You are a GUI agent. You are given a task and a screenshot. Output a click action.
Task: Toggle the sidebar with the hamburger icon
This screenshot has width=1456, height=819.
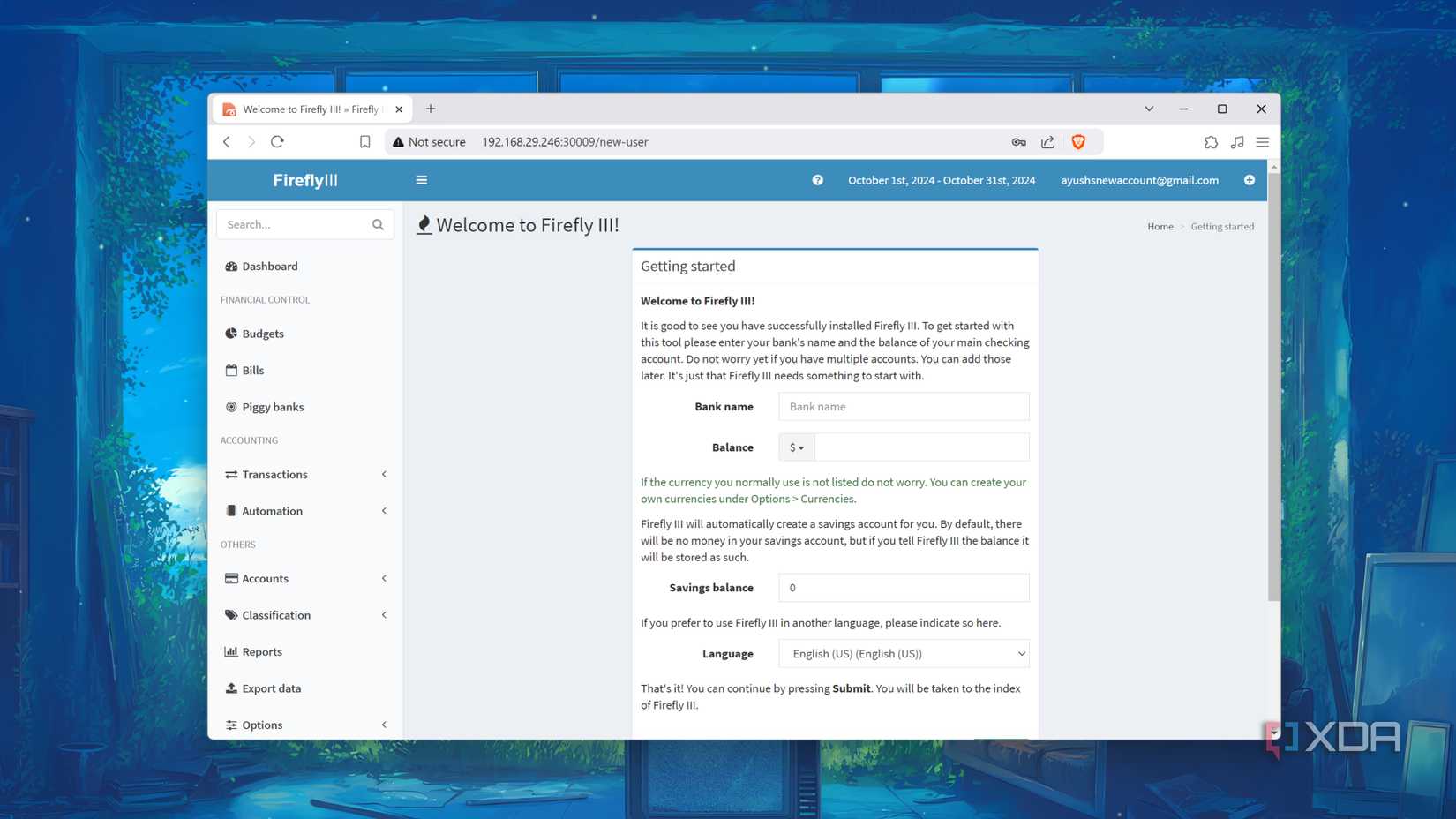click(x=421, y=179)
